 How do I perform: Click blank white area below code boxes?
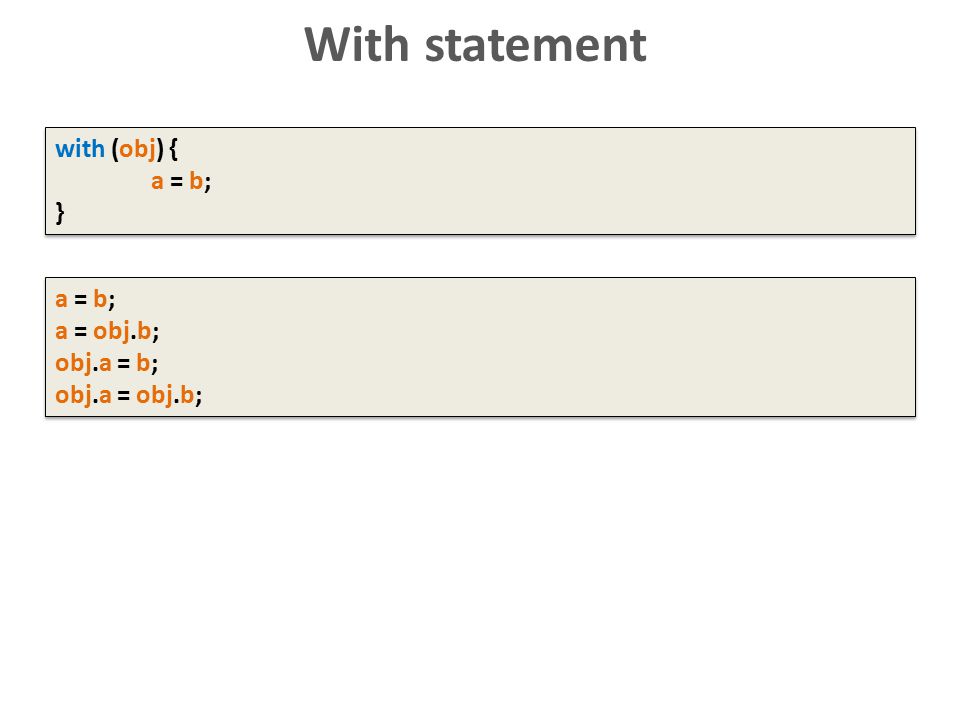pyautogui.click(x=480, y=563)
